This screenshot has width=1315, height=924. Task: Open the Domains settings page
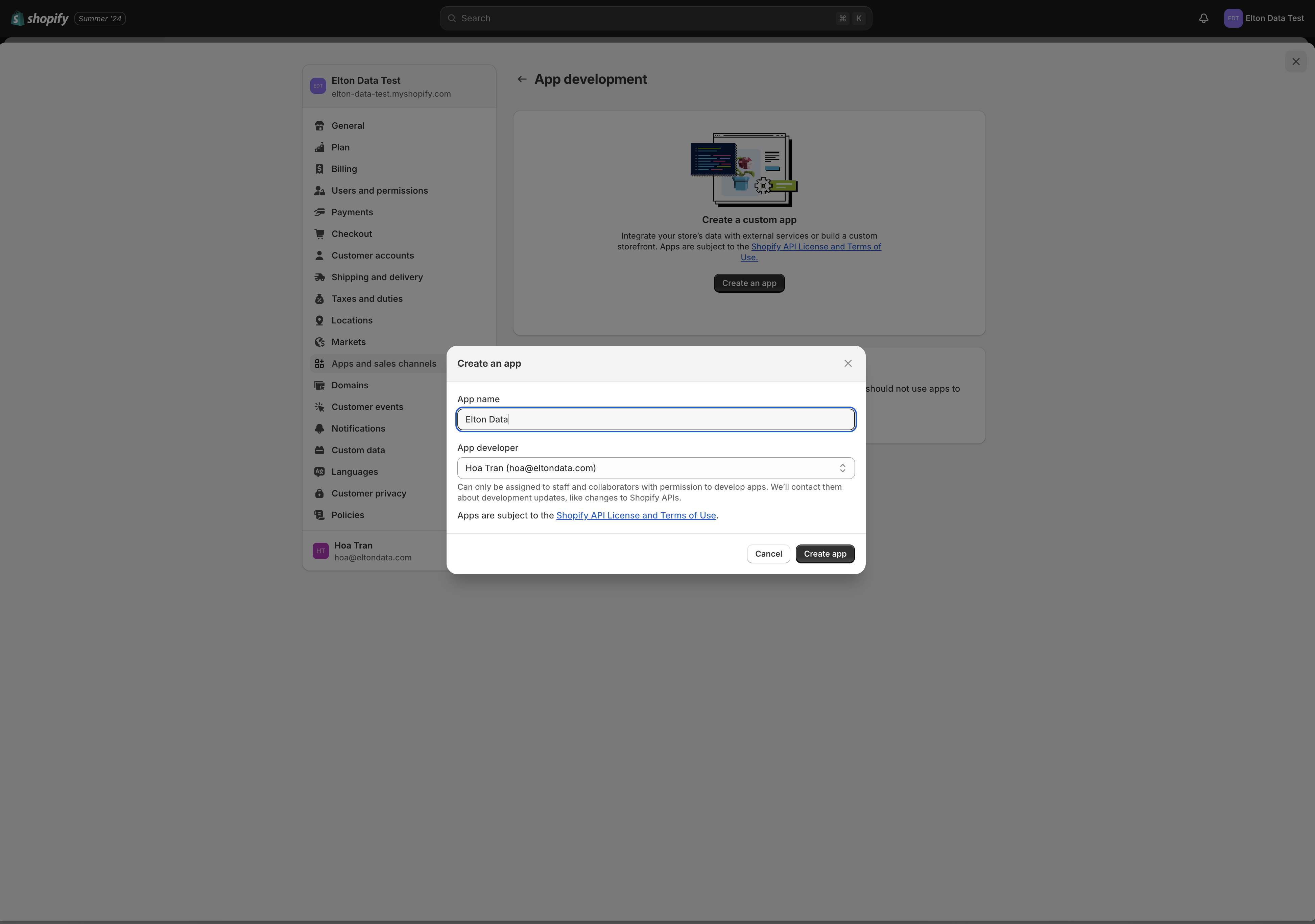point(350,385)
